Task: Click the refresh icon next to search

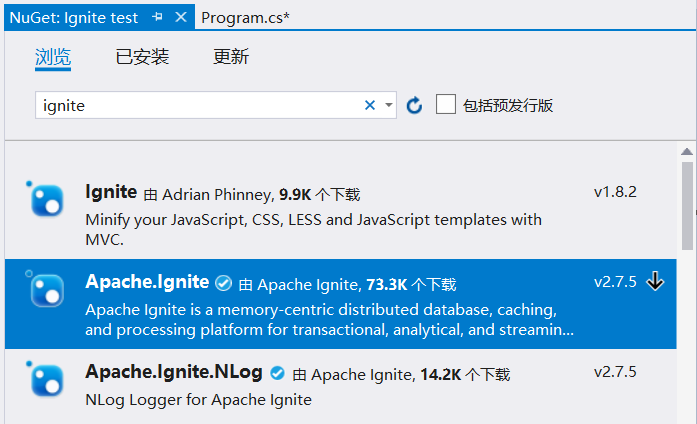Action: pyautogui.click(x=414, y=105)
